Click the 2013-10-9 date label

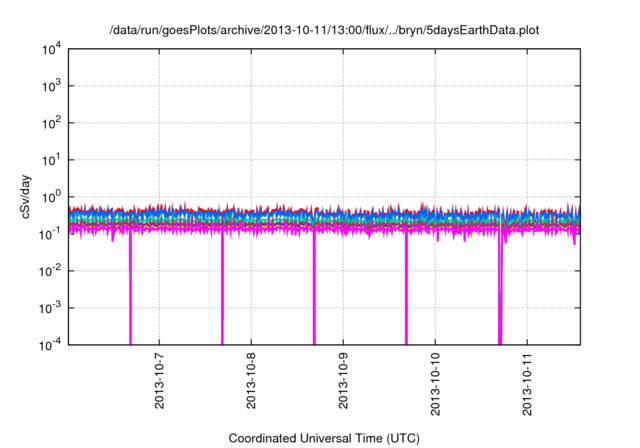[x=343, y=381]
